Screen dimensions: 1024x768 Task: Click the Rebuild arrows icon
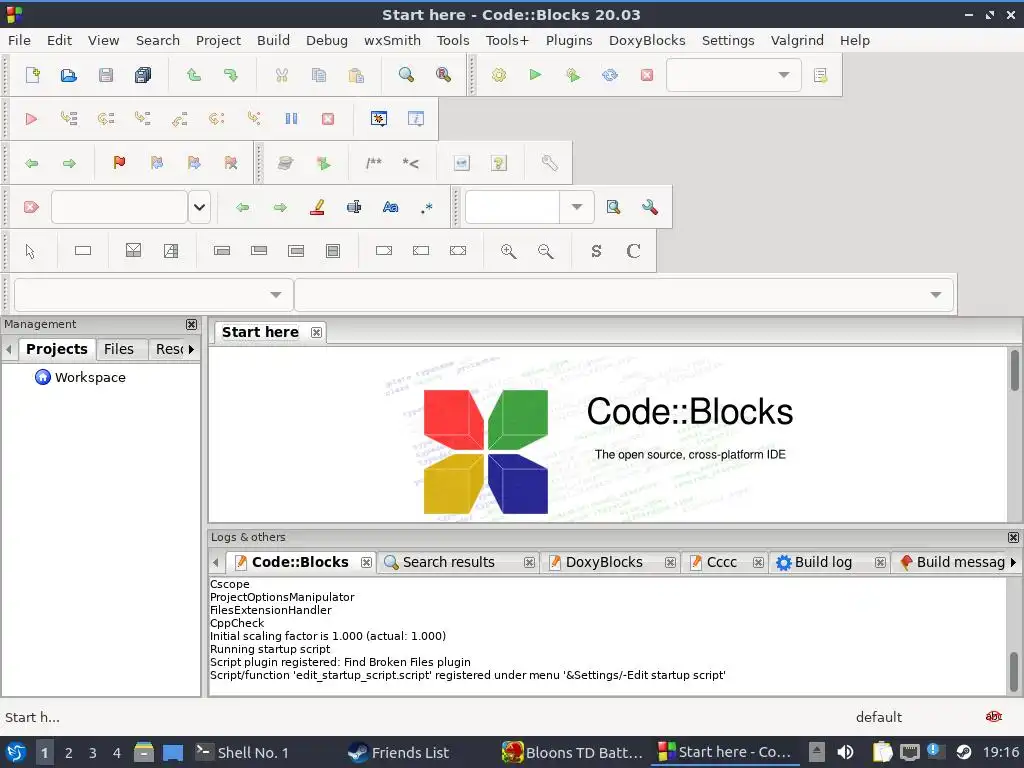point(610,75)
